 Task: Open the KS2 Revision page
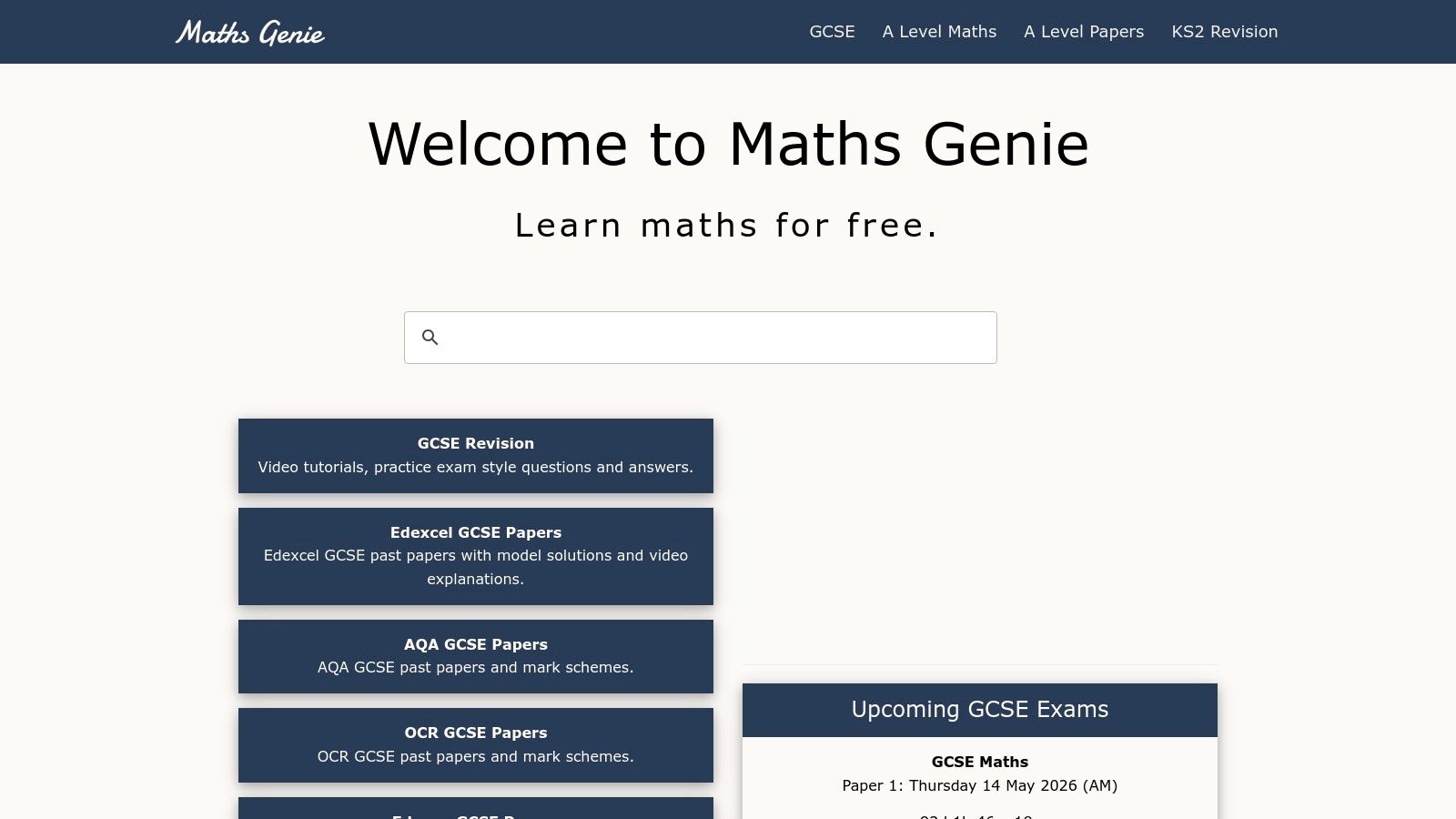coord(1225,32)
